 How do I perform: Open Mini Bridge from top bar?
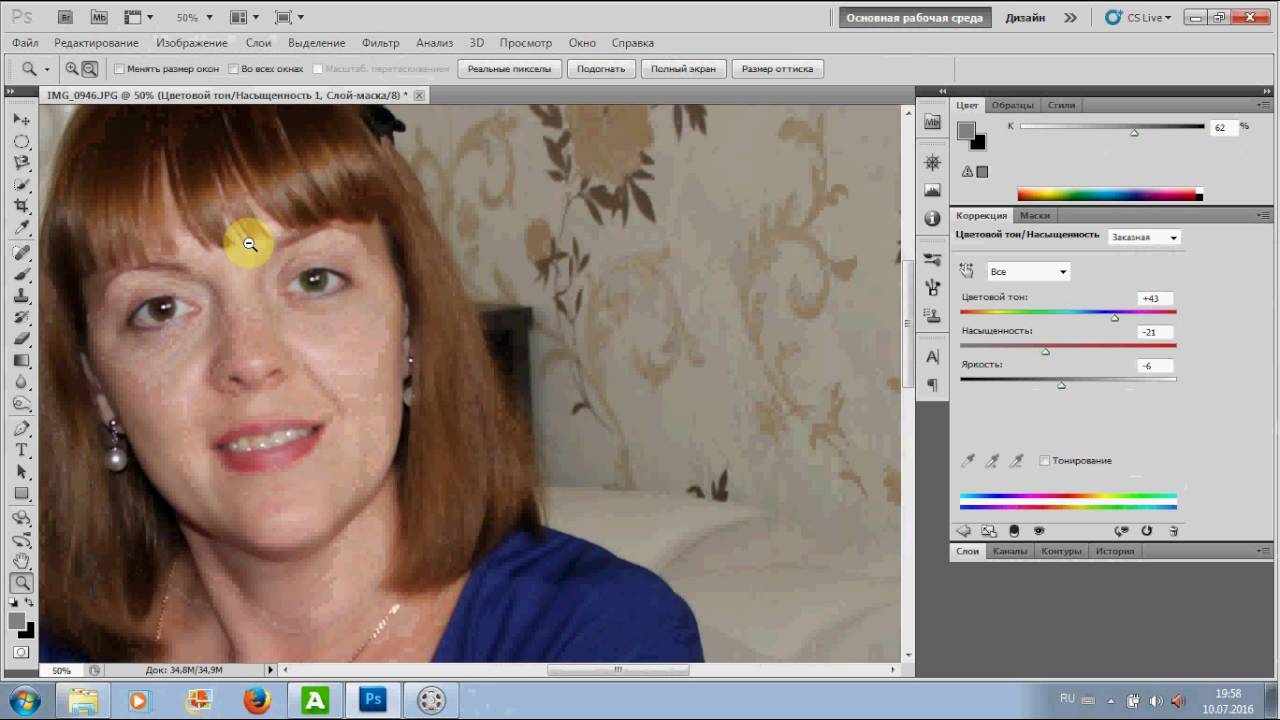(98, 17)
